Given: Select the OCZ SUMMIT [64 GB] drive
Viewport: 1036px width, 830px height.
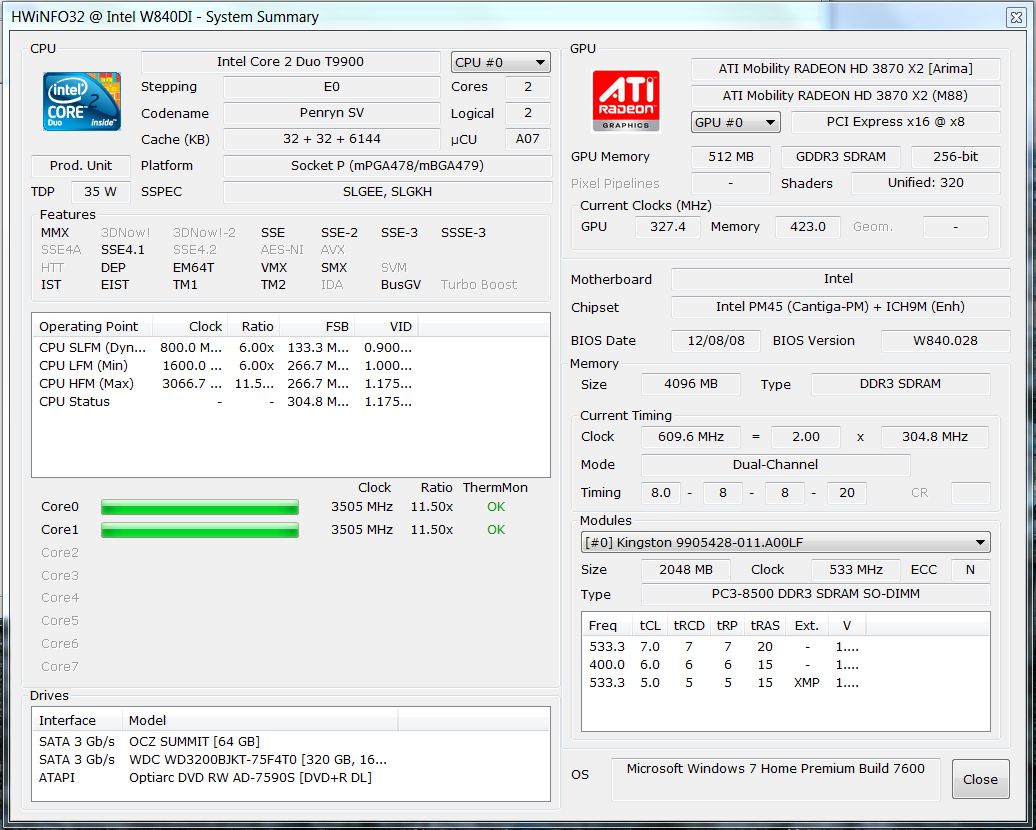Looking at the screenshot, I should click(x=213, y=741).
